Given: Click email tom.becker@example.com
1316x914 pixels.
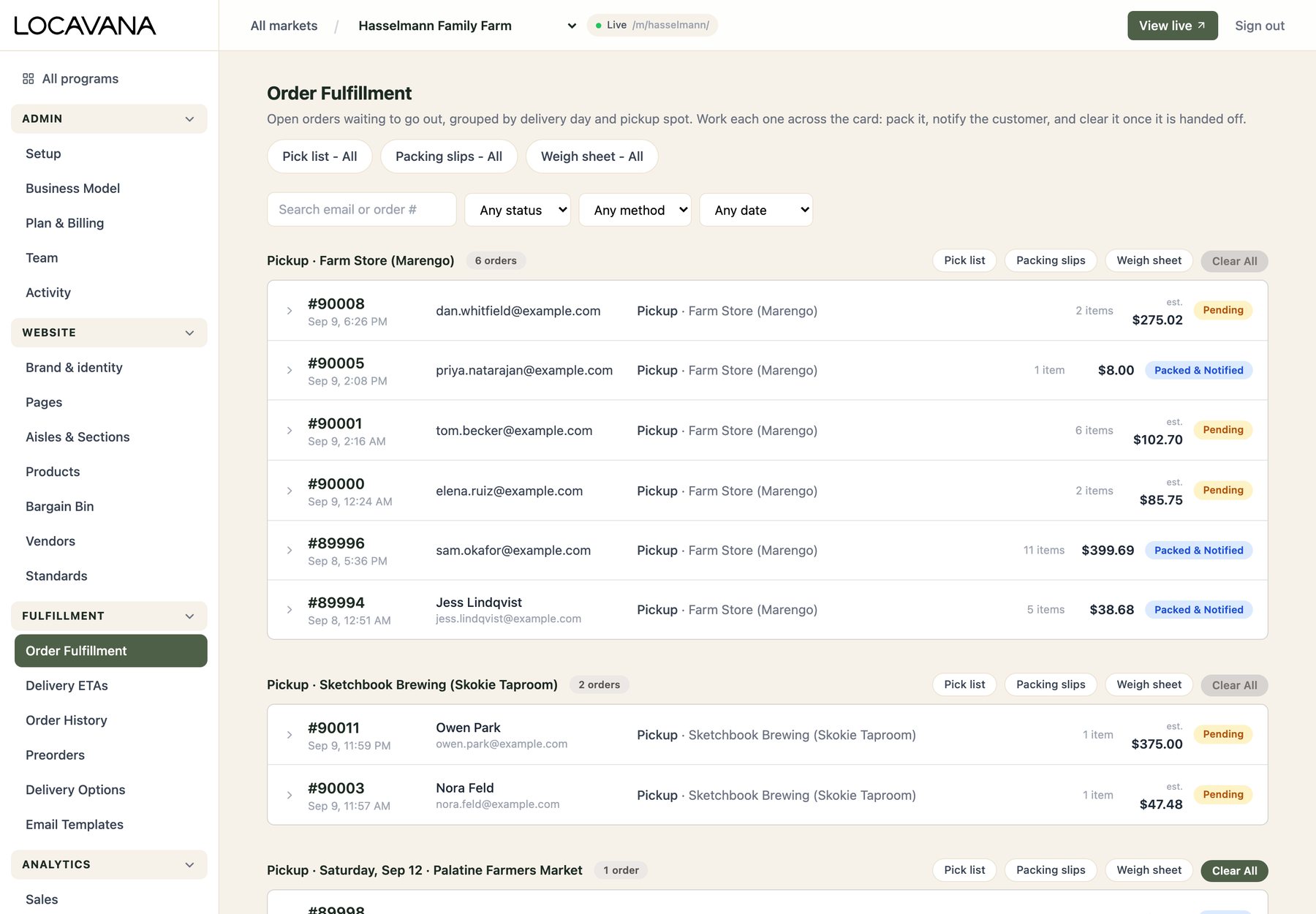Looking at the screenshot, I should (x=514, y=431).
